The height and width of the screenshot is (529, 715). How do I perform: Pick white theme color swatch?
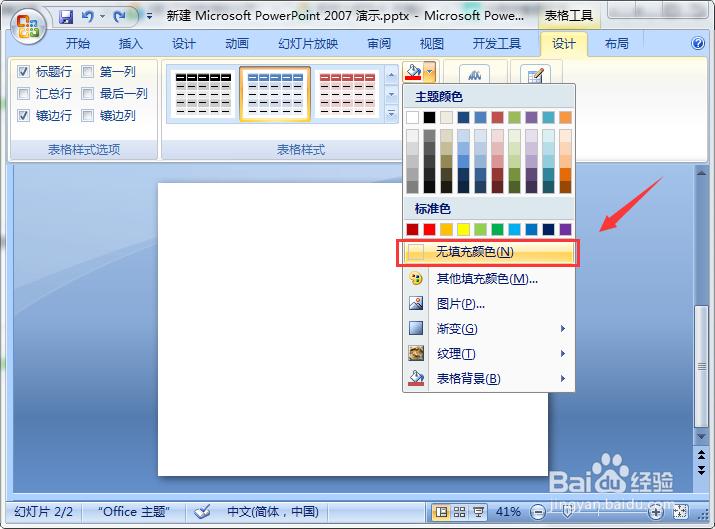click(x=412, y=117)
